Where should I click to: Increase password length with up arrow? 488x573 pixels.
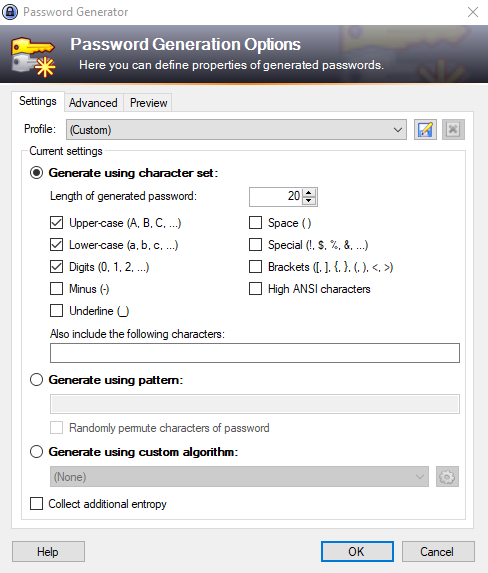coord(309,193)
